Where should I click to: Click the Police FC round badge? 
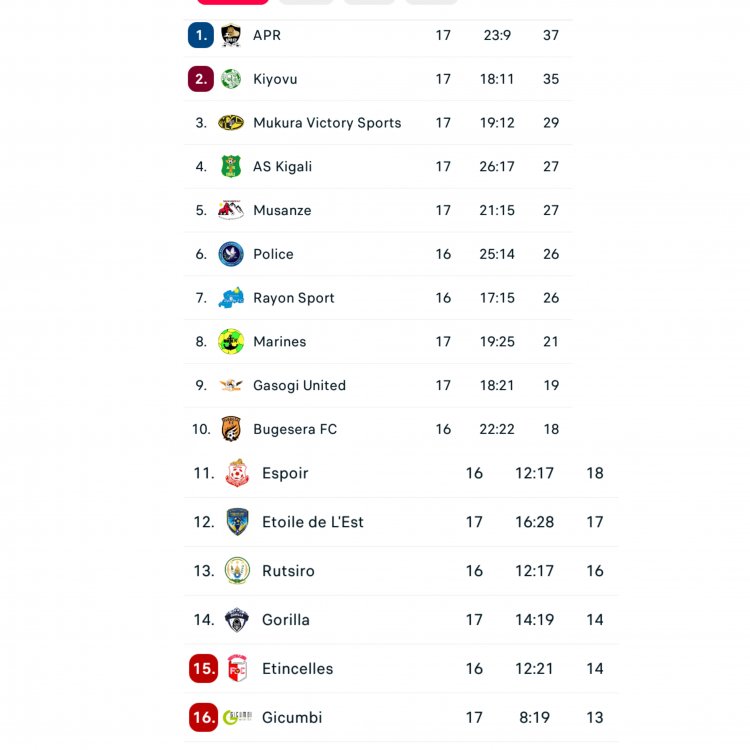tap(231, 254)
